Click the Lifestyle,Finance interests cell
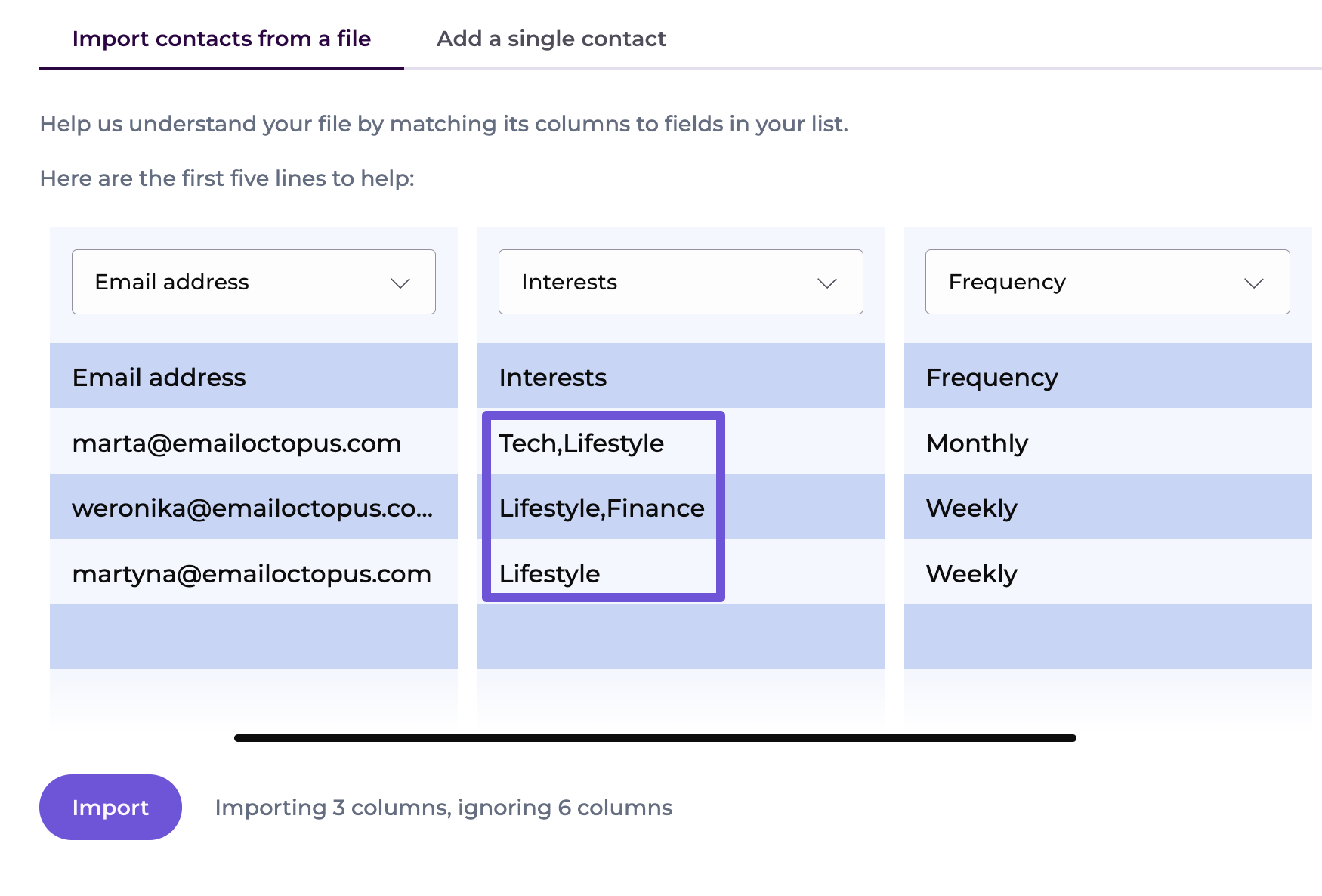 point(601,508)
